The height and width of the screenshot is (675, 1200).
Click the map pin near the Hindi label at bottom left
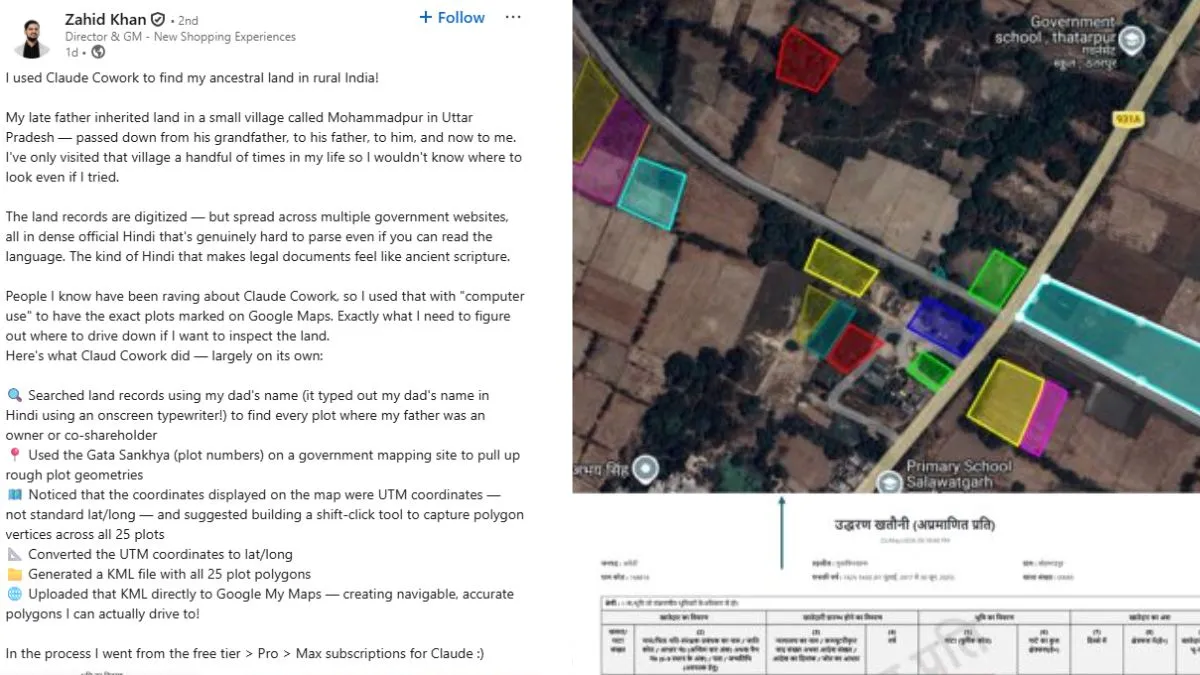point(646,467)
